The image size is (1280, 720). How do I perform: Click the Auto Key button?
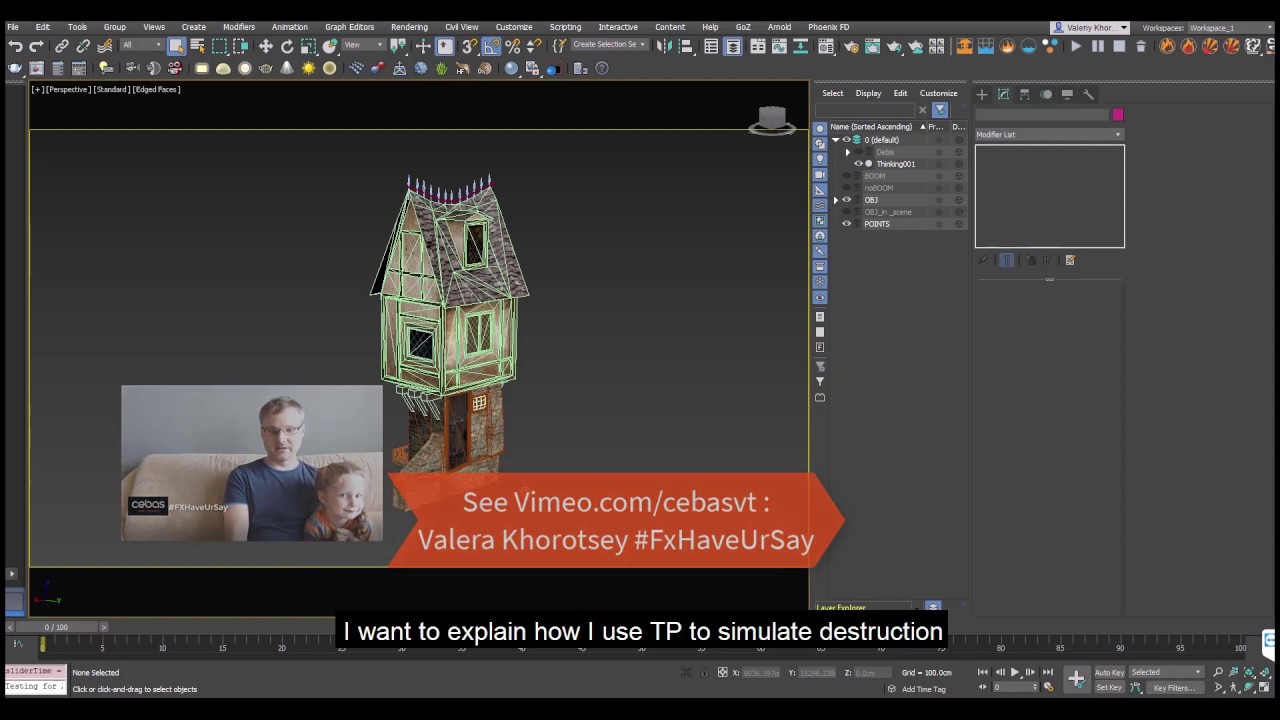coord(1109,672)
